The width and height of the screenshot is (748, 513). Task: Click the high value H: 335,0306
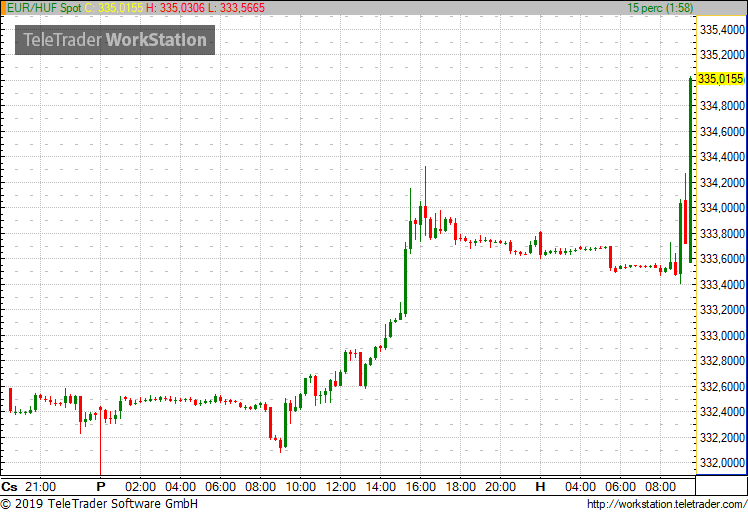175,8
